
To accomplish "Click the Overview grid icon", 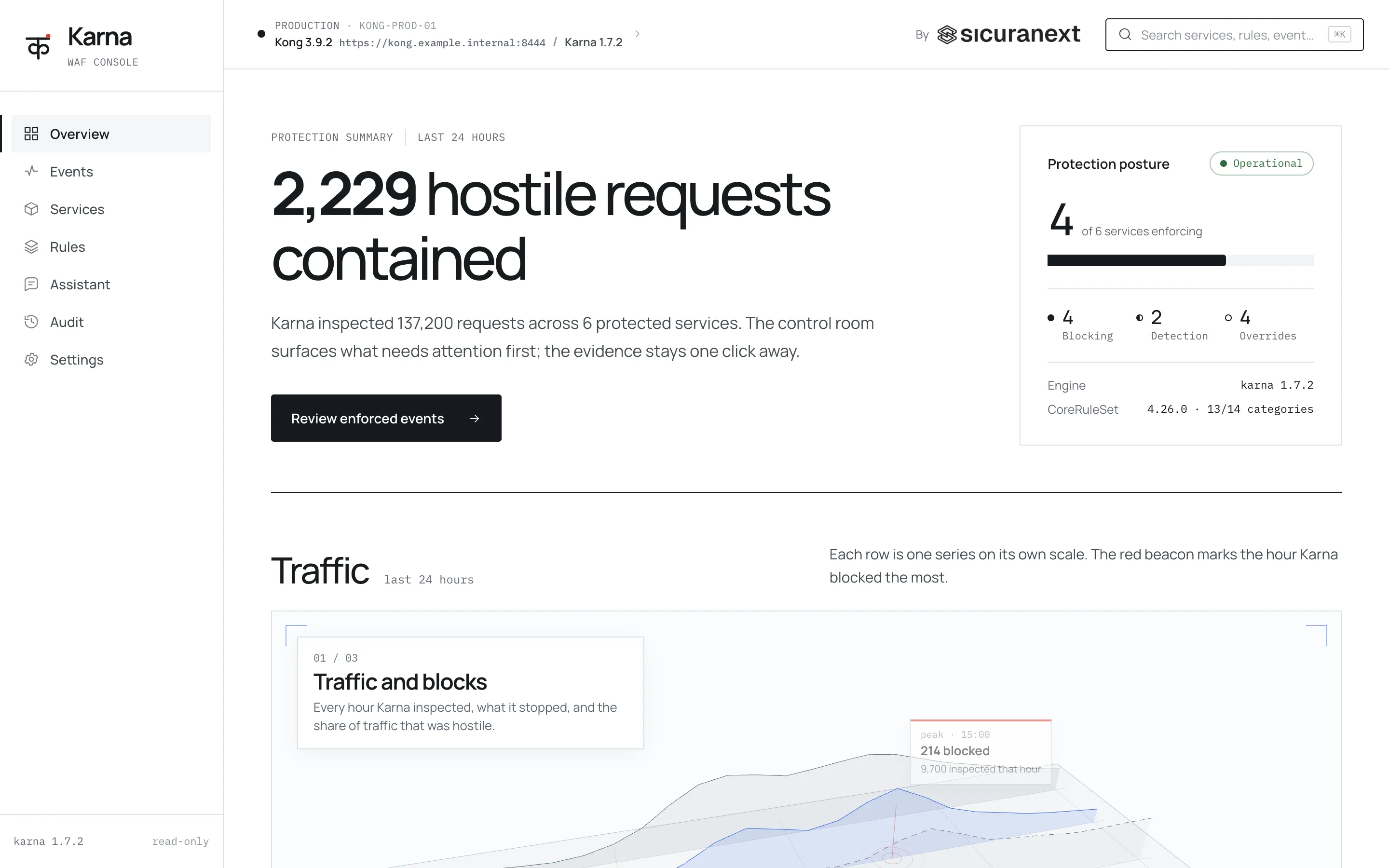I will click(x=31, y=134).
